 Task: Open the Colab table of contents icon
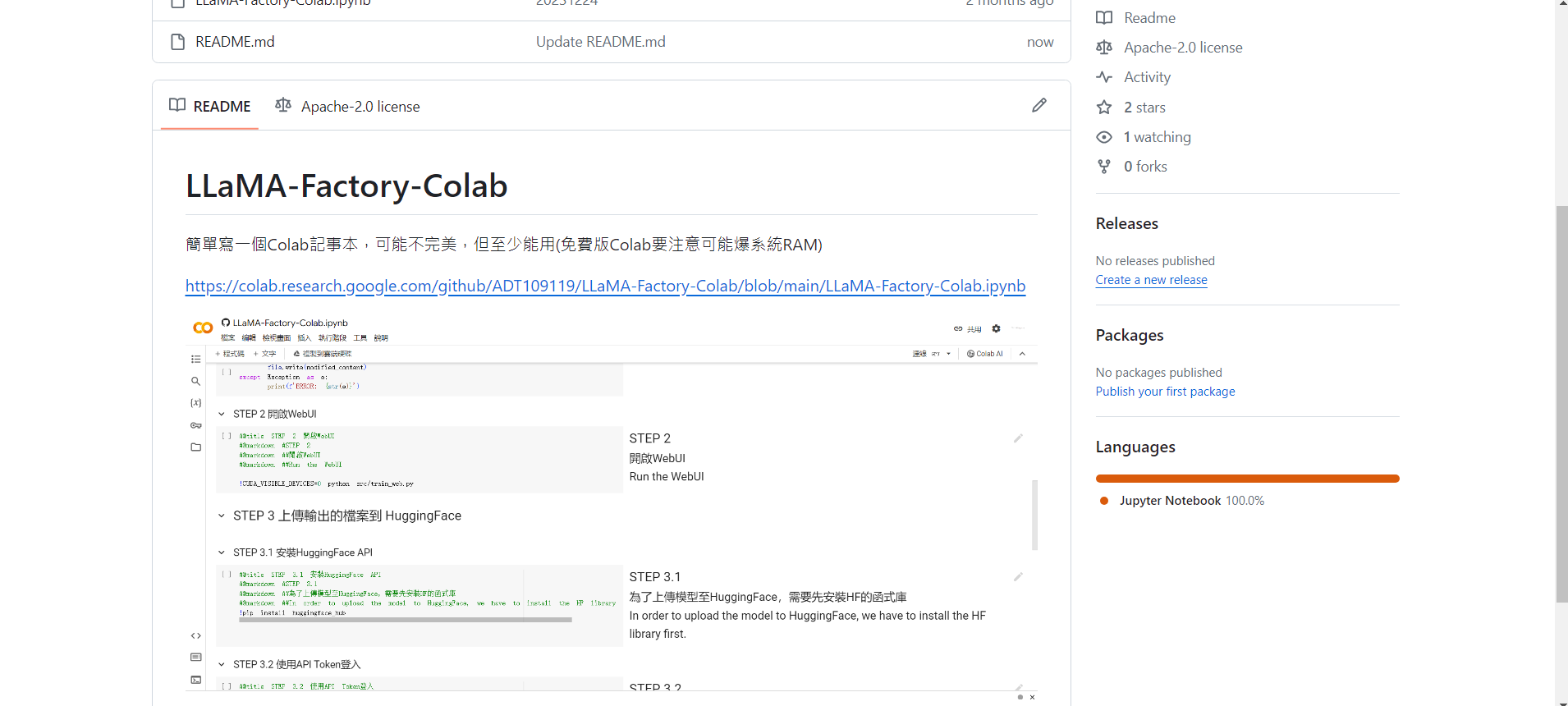[x=195, y=359]
